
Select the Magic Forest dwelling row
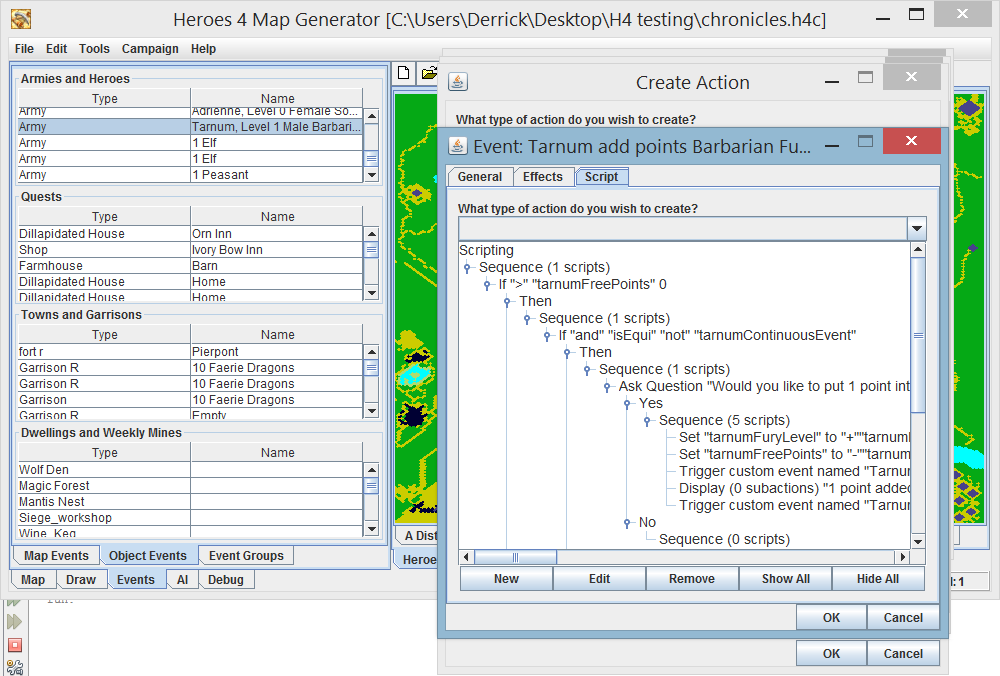pyautogui.click(x=190, y=486)
